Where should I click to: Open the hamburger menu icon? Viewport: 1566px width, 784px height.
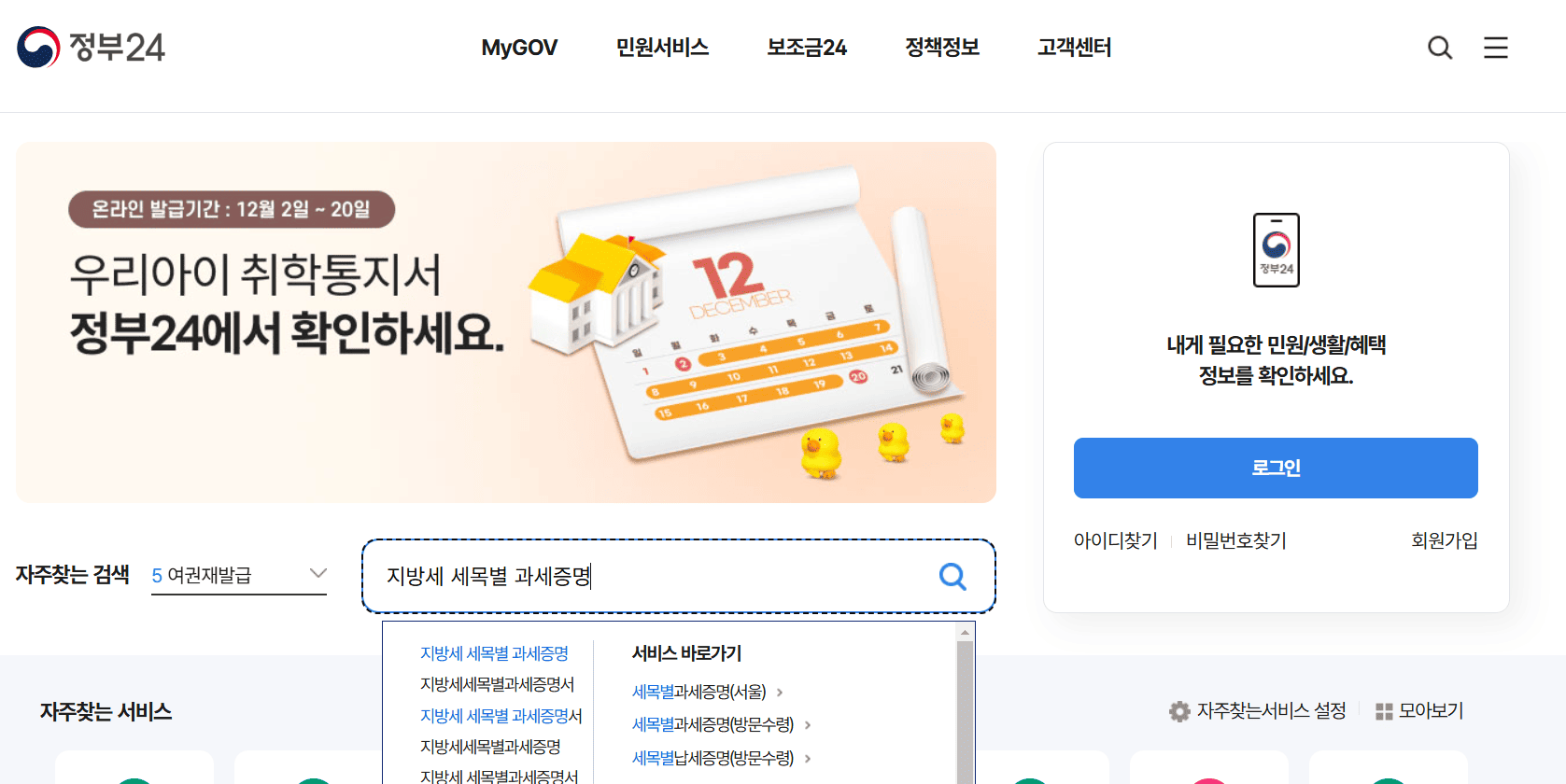(x=1496, y=48)
